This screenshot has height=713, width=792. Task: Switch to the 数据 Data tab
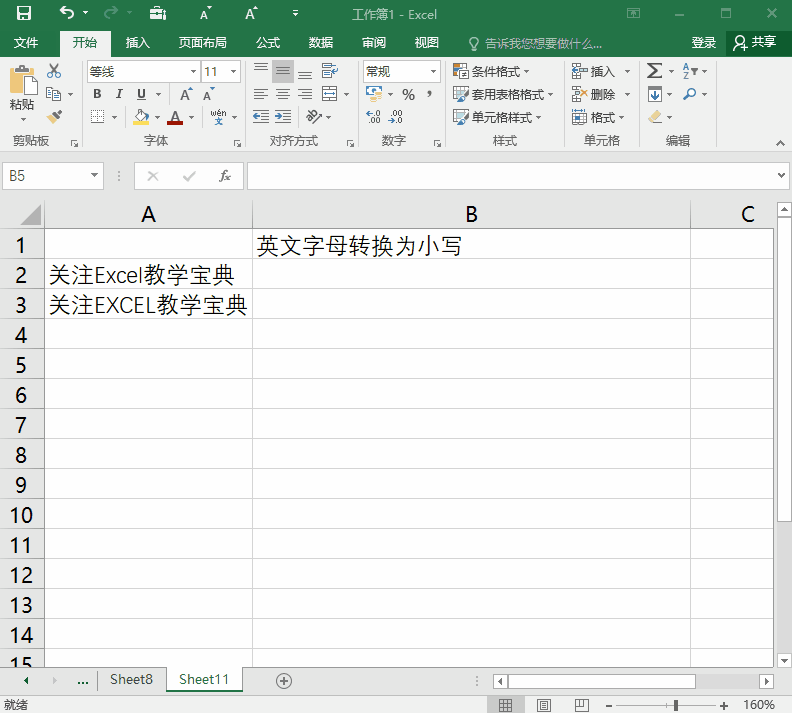(321, 43)
